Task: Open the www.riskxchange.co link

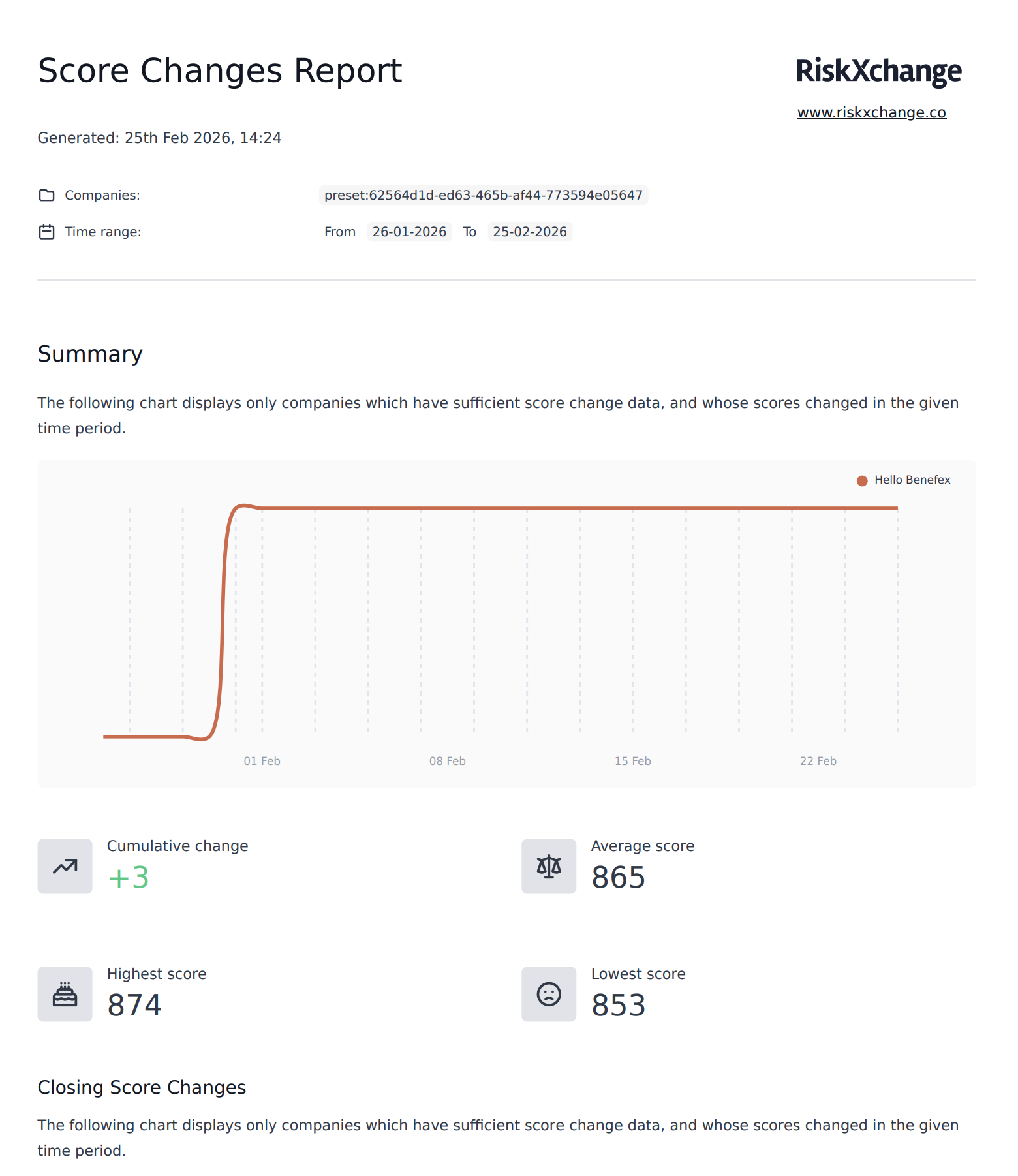Action: pos(871,112)
